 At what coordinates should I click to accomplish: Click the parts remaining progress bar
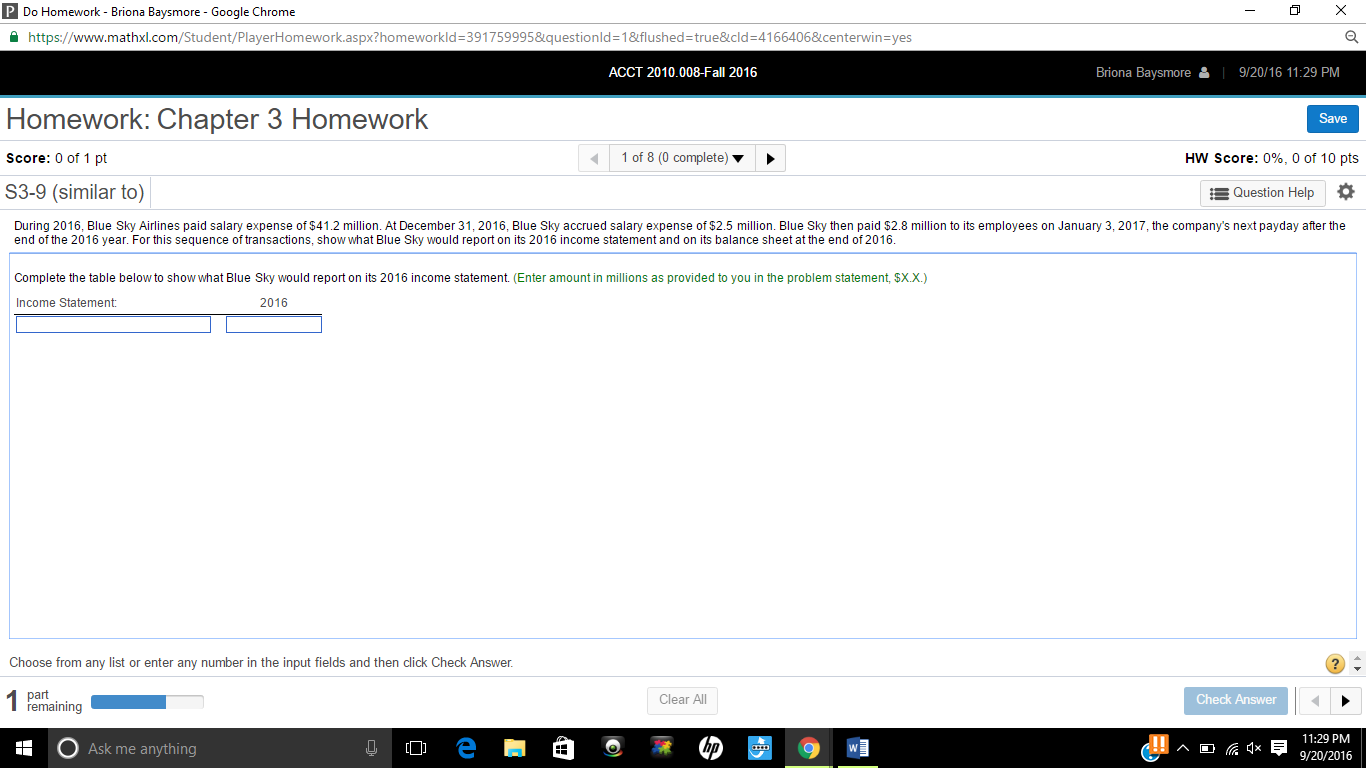click(147, 701)
